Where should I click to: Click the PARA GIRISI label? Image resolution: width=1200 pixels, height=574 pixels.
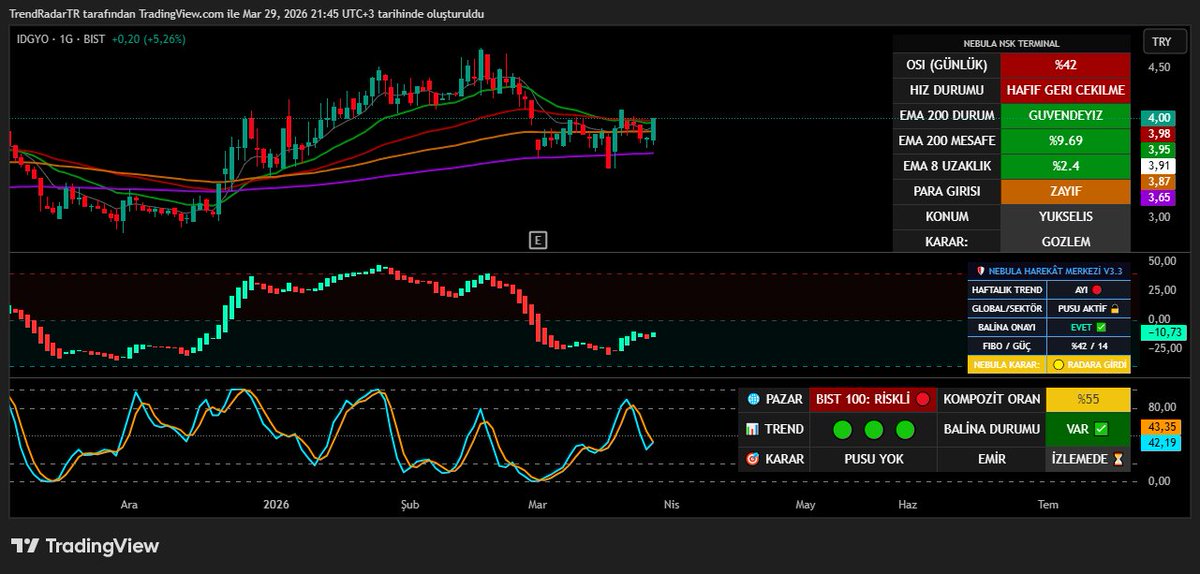(x=945, y=190)
